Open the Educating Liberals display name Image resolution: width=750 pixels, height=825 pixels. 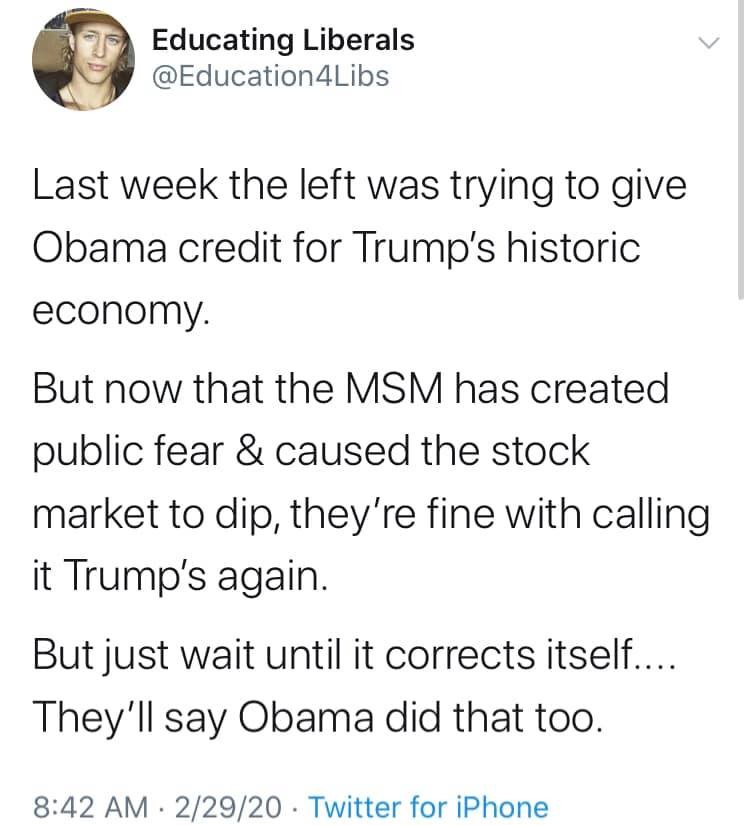282,40
